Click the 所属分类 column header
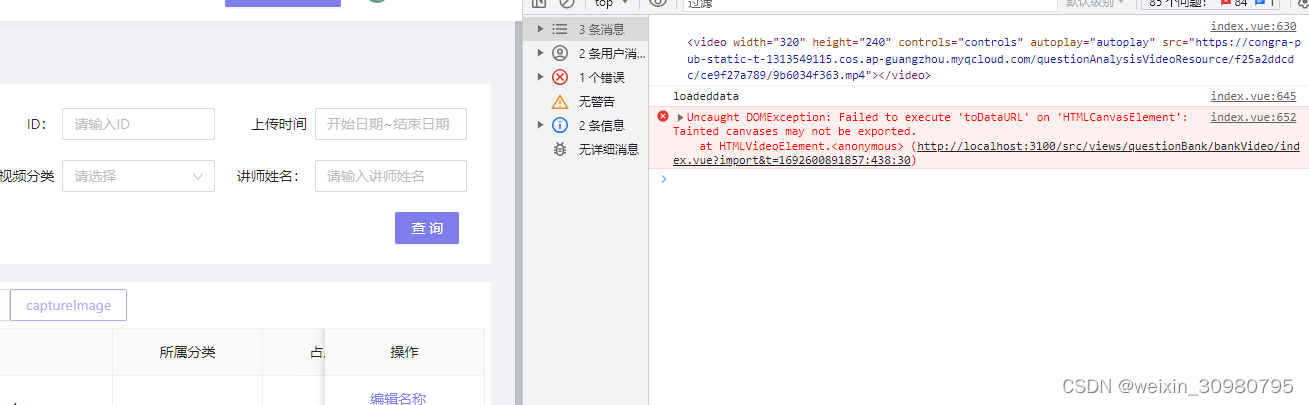 [x=187, y=352]
